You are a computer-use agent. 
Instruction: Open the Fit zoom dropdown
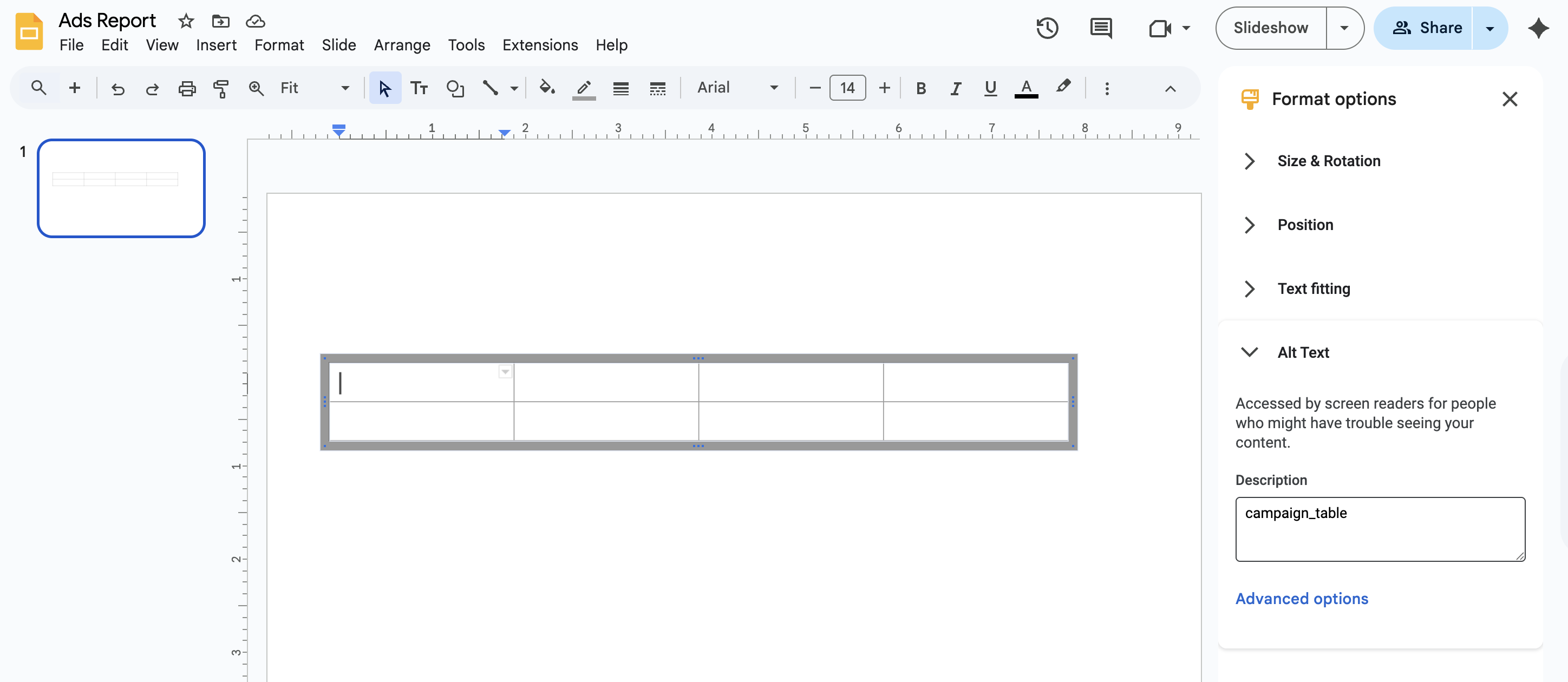(314, 88)
